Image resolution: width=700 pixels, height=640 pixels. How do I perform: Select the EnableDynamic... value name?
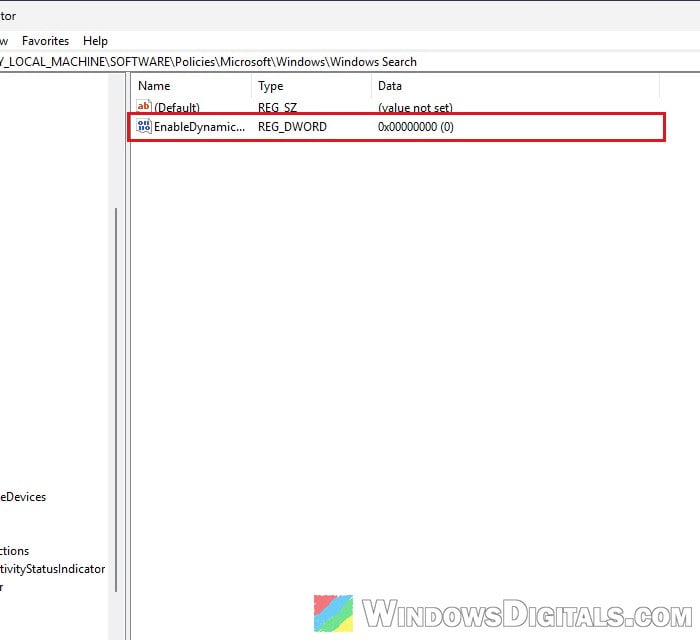coord(200,127)
